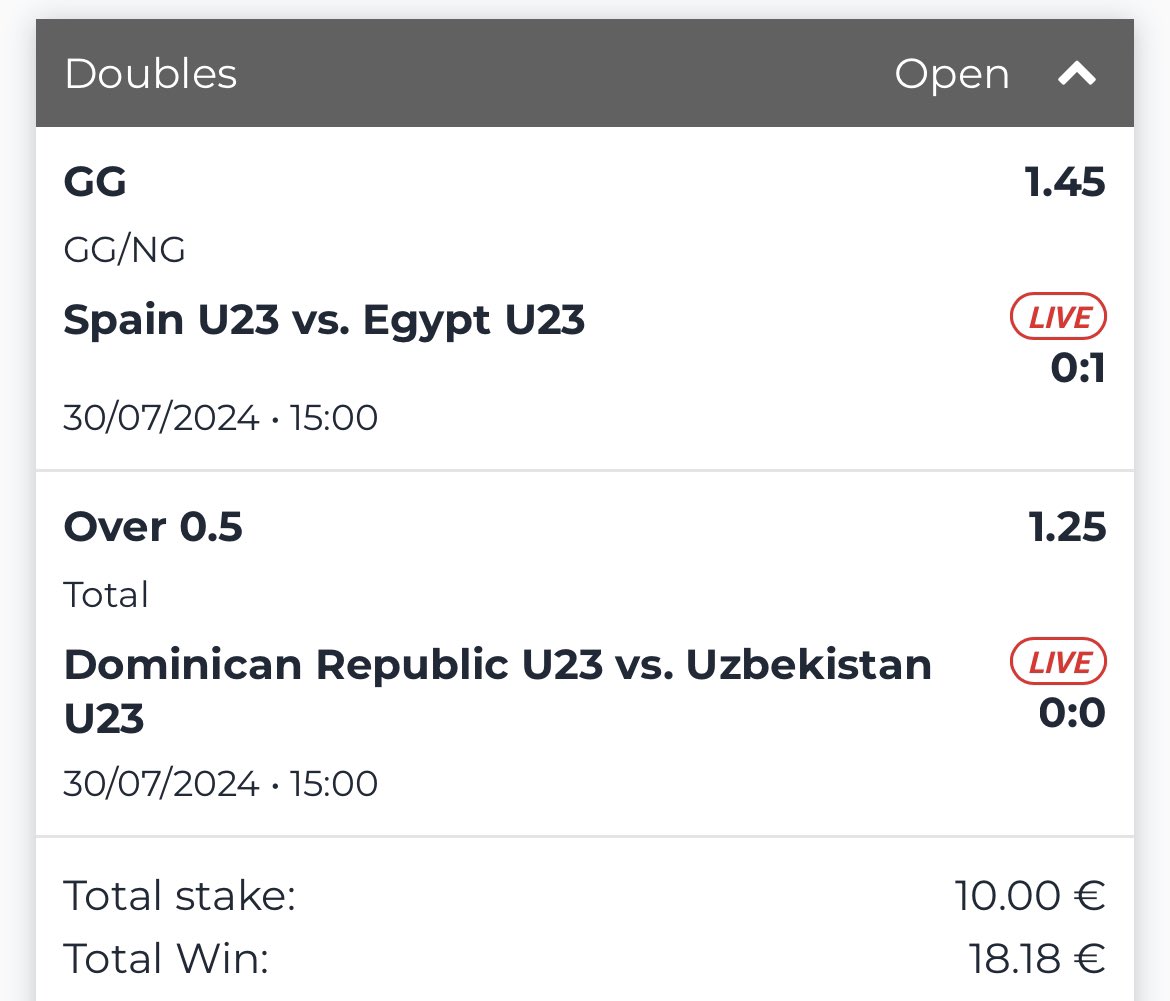Image resolution: width=1170 pixels, height=1001 pixels.
Task: Tap the LIVE badge for Dominican Republic match
Action: (x=1058, y=662)
